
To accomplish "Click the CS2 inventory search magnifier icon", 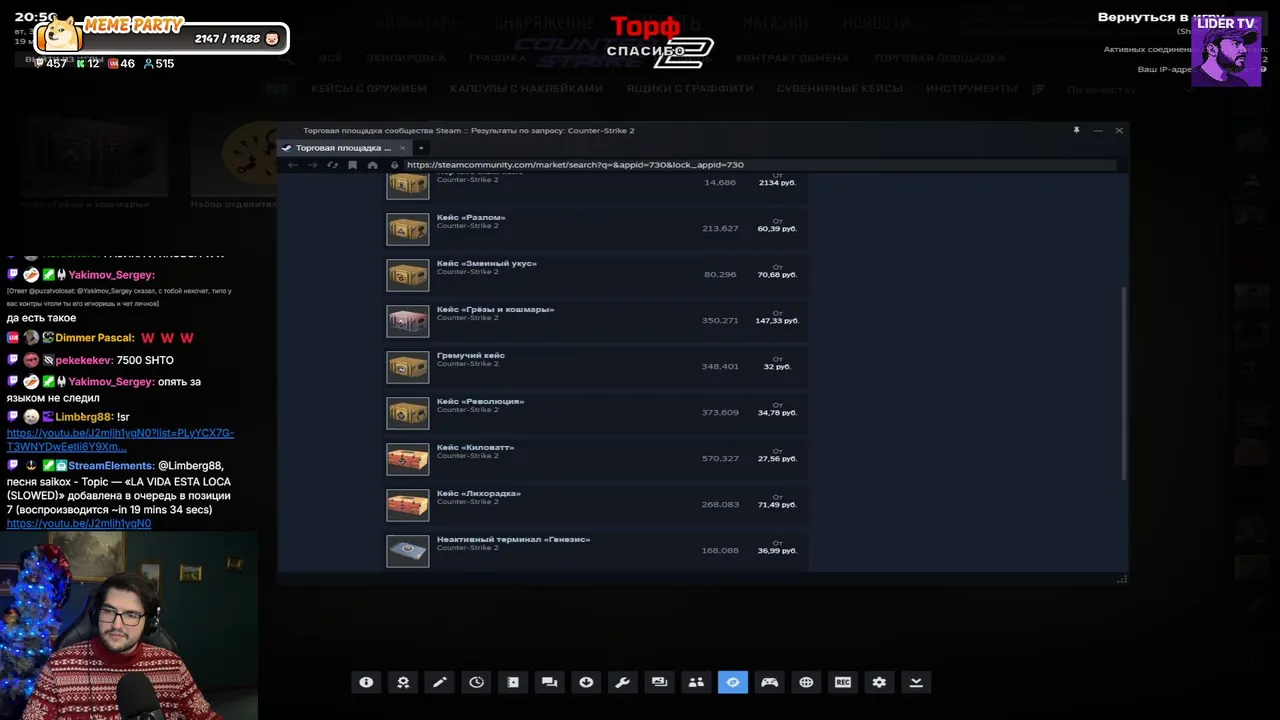I will tap(288, 58).
